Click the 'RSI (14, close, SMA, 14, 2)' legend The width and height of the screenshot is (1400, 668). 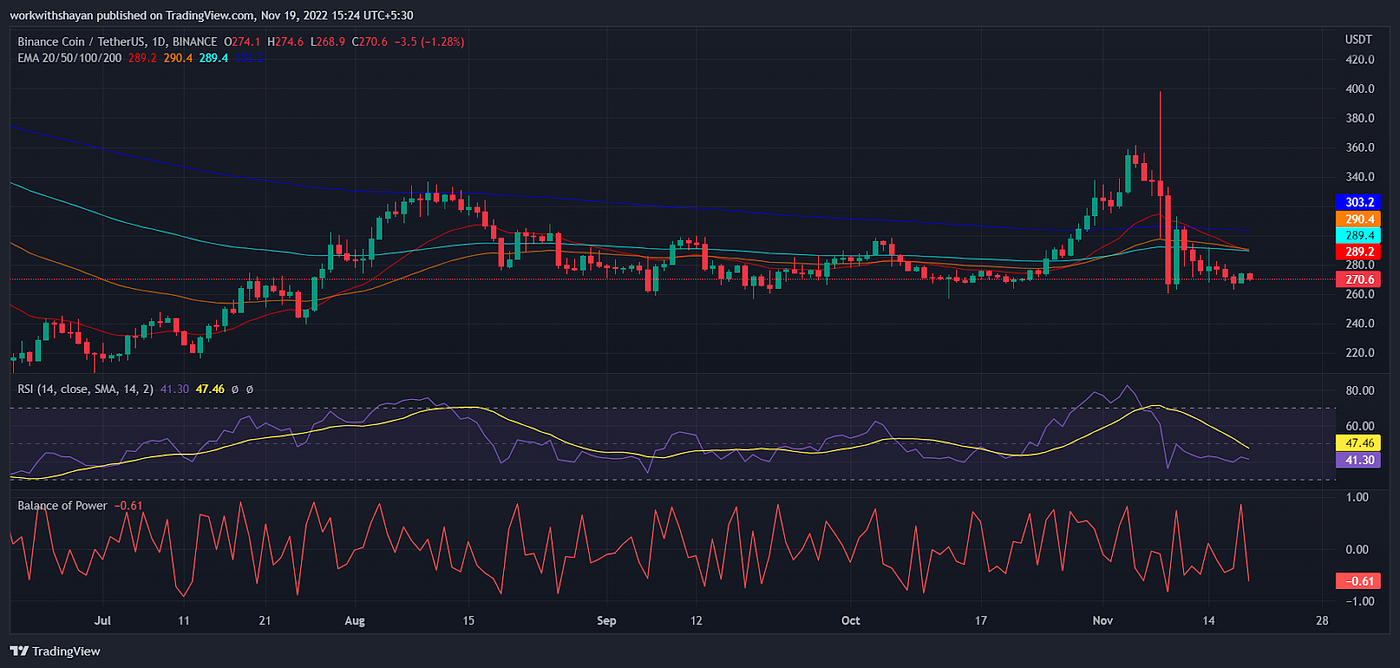[x=85, y=389]
